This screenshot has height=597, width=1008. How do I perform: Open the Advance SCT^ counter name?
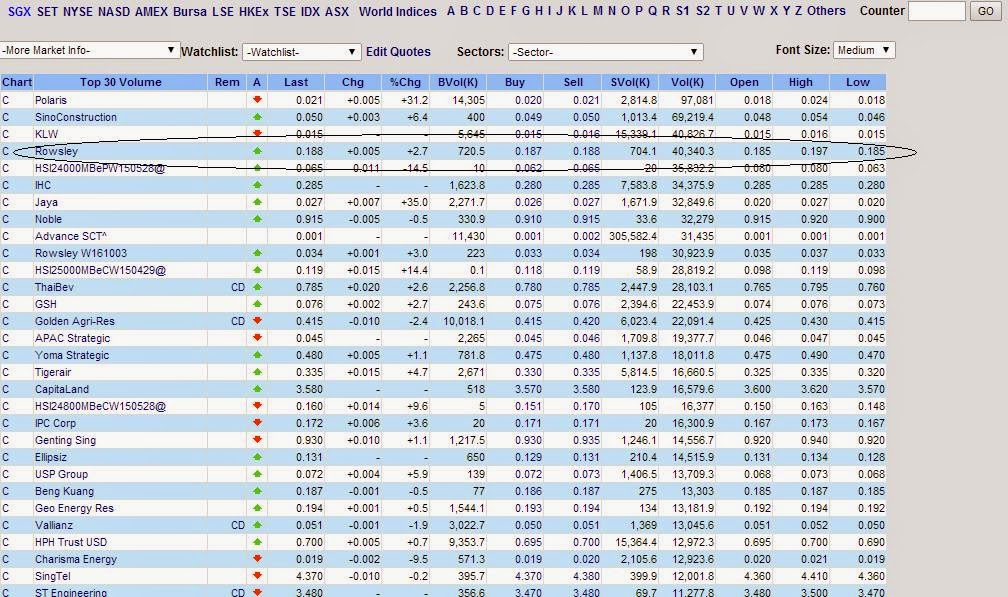[x=71, y=236]
